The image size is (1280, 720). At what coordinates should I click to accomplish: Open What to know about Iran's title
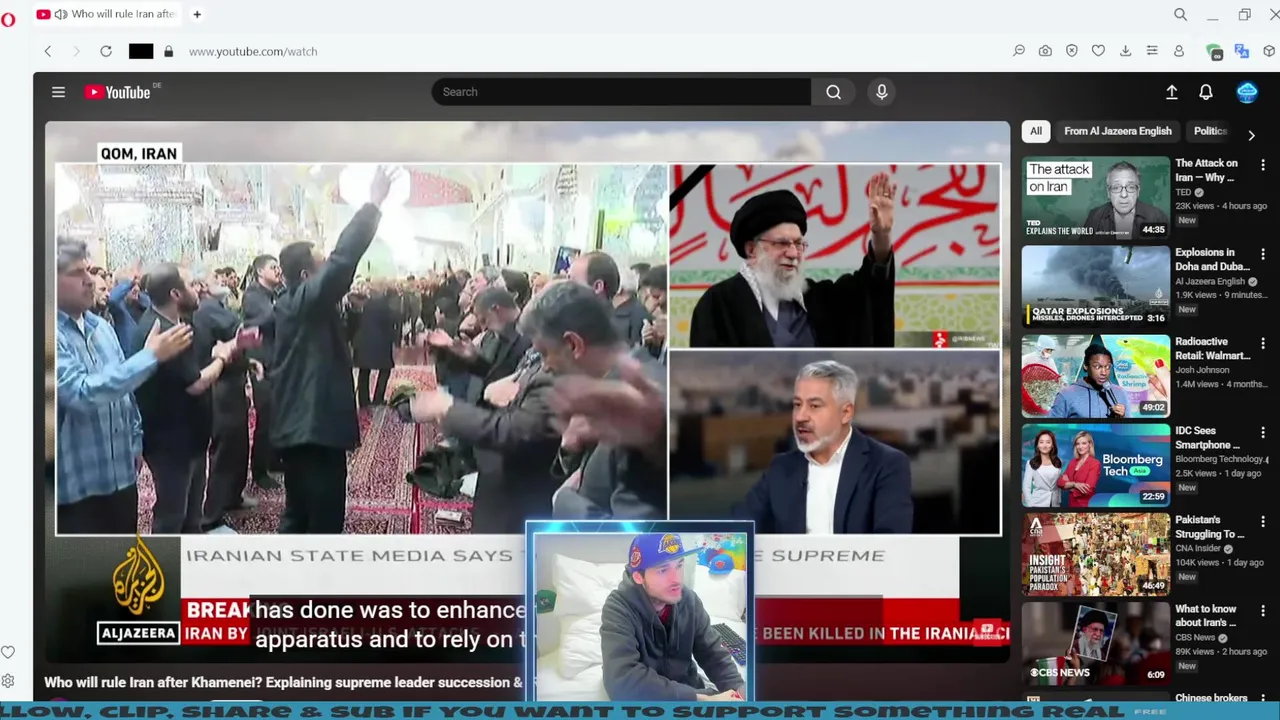coord(1208,616)
